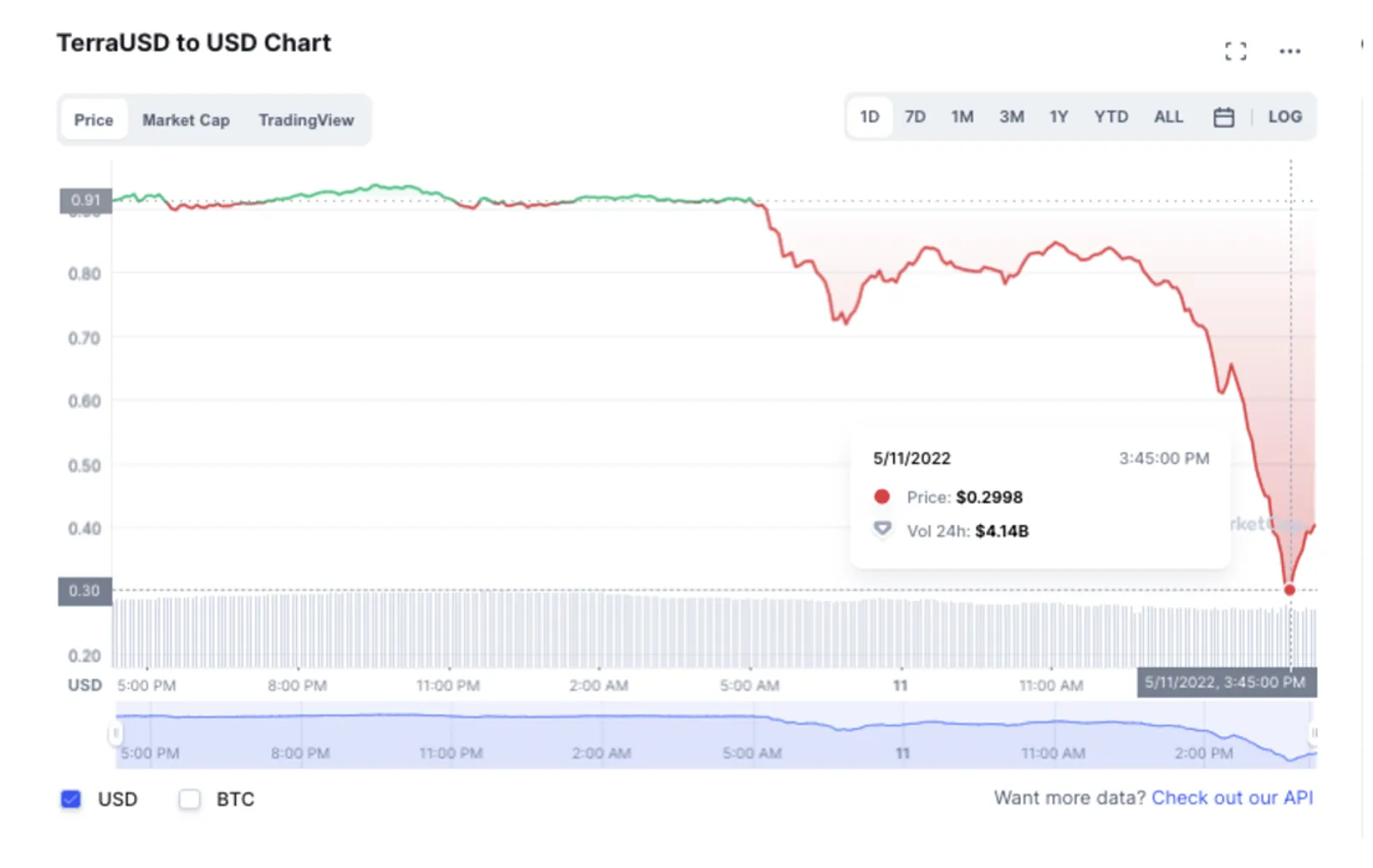Select the 3M time range
Image resolution: width=1373 pixels, height=868 pixels.
(x=1011, y=117)
